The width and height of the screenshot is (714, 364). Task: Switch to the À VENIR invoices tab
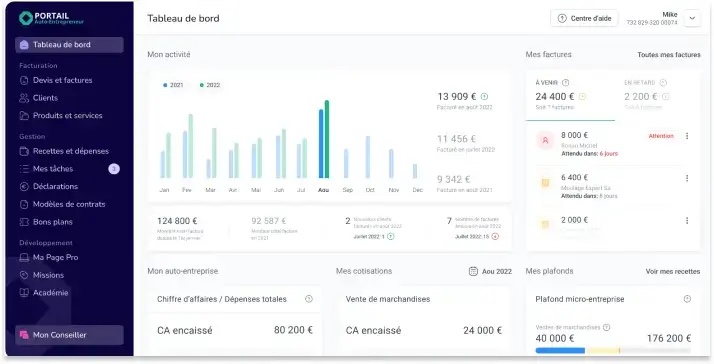[x=570, y=96]
